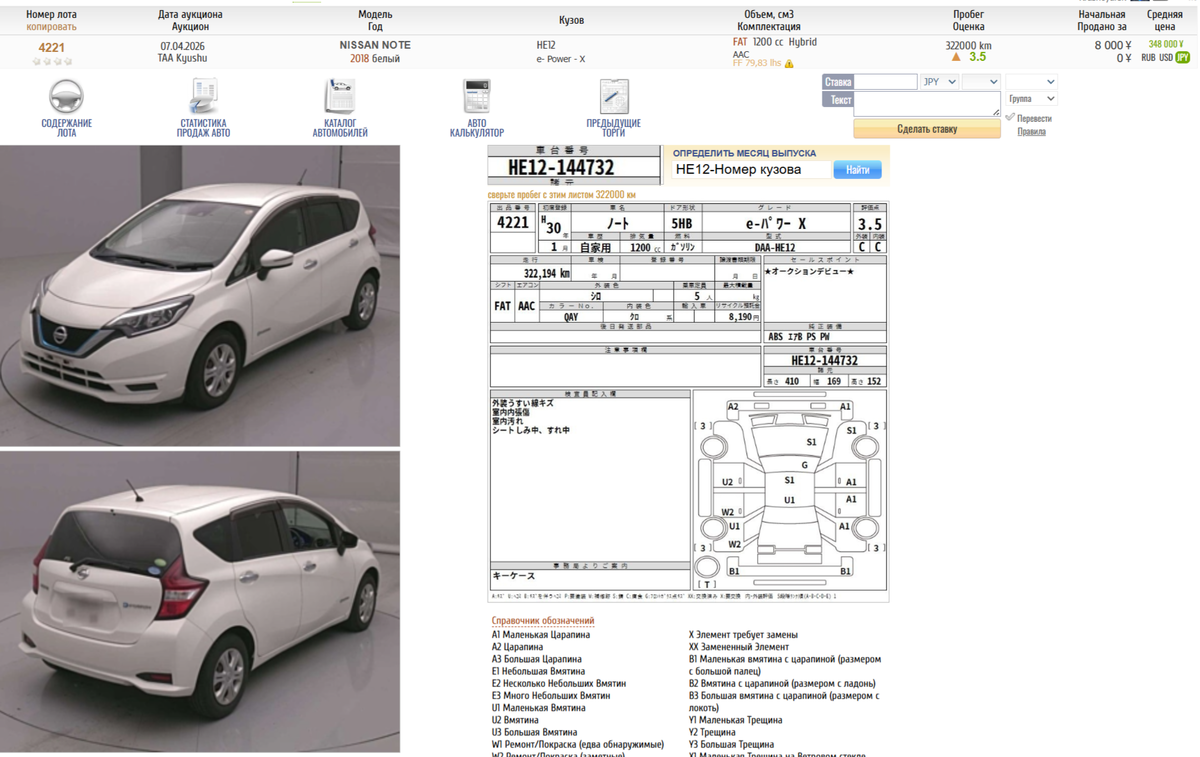Select JPY average price currency badge
Image resolution: width=1200 pixels, height=757 pixels.
(x=1183, y=58)
